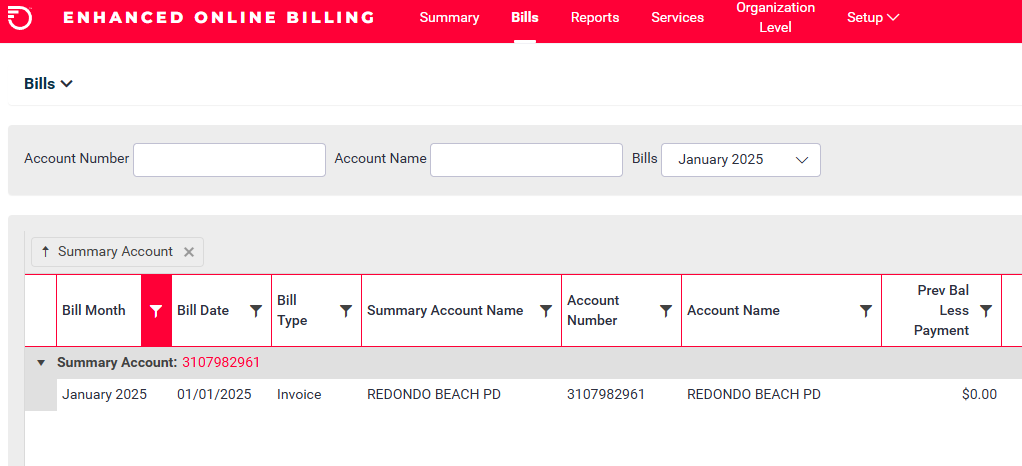Open the Bill Date filter icon

coord(256,311)
